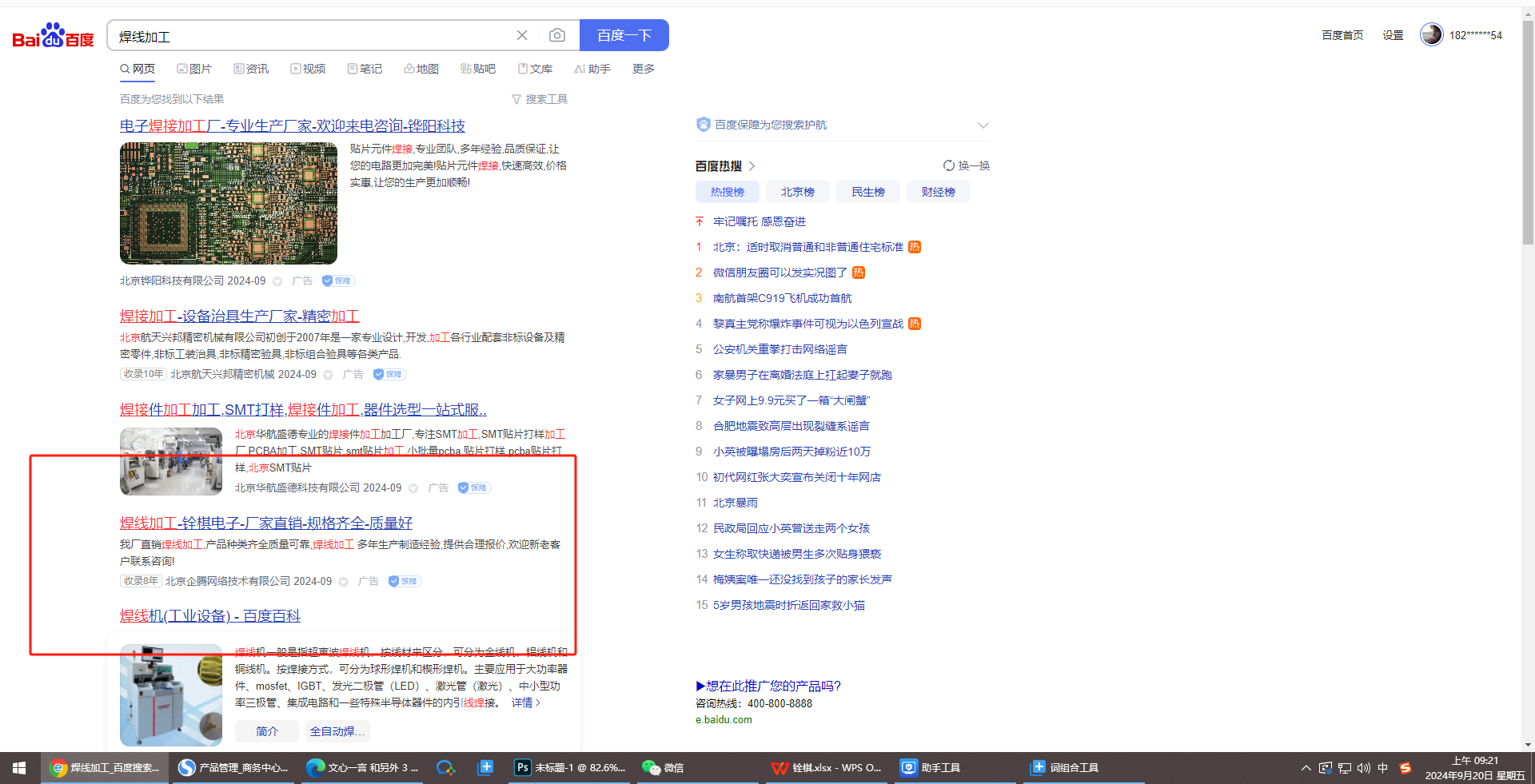The height and width of the screenshot is (784, 1535).
Task: Click the camera image search icon
Action: [x=557, y=35]
